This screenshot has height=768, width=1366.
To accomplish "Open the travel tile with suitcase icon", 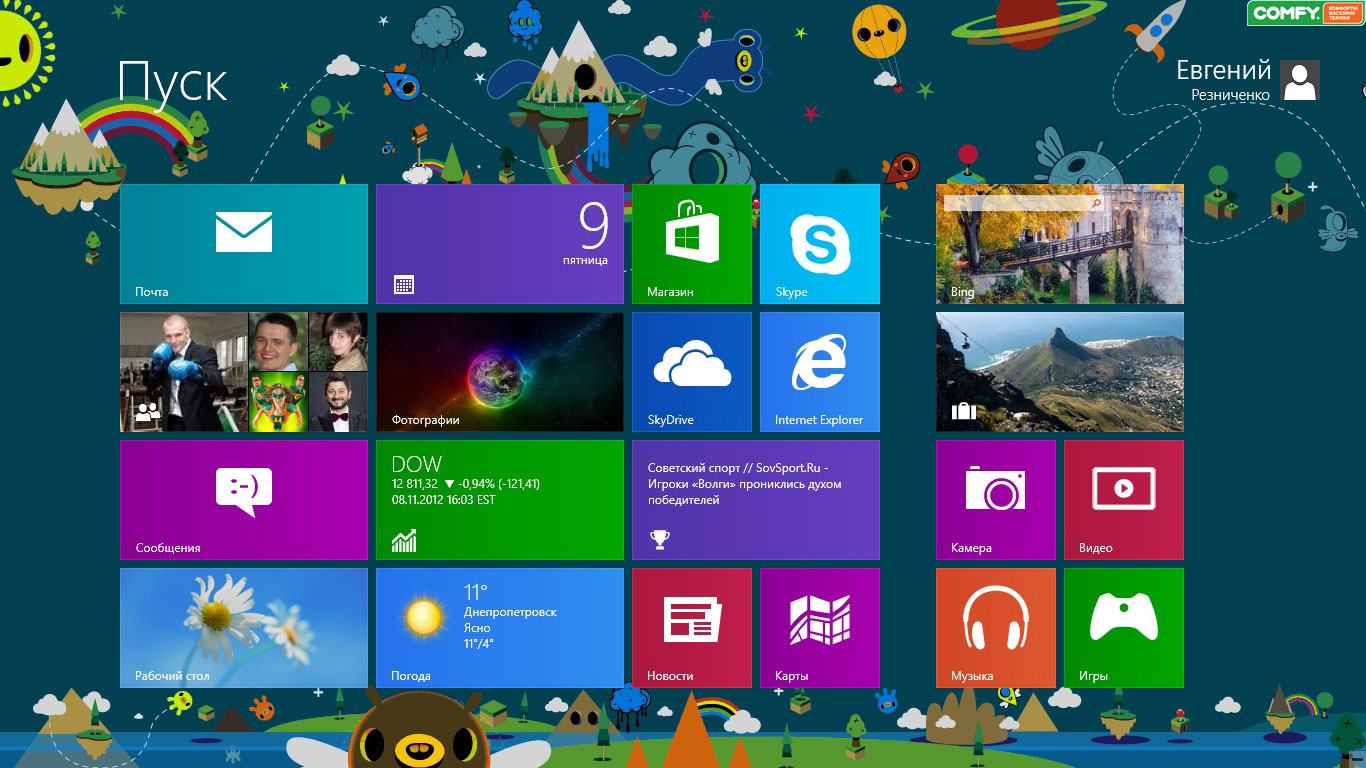I will (1060, 372).
